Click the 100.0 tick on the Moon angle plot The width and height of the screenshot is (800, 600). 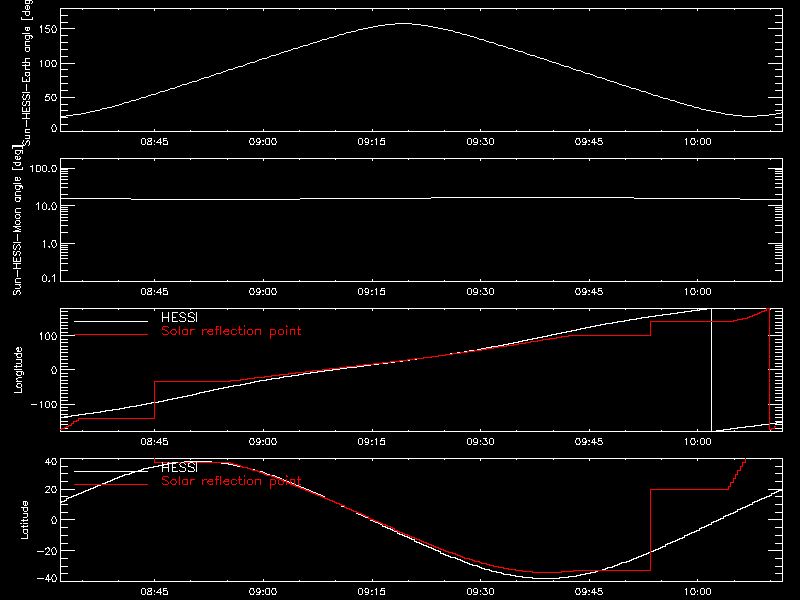pos(44,169)
